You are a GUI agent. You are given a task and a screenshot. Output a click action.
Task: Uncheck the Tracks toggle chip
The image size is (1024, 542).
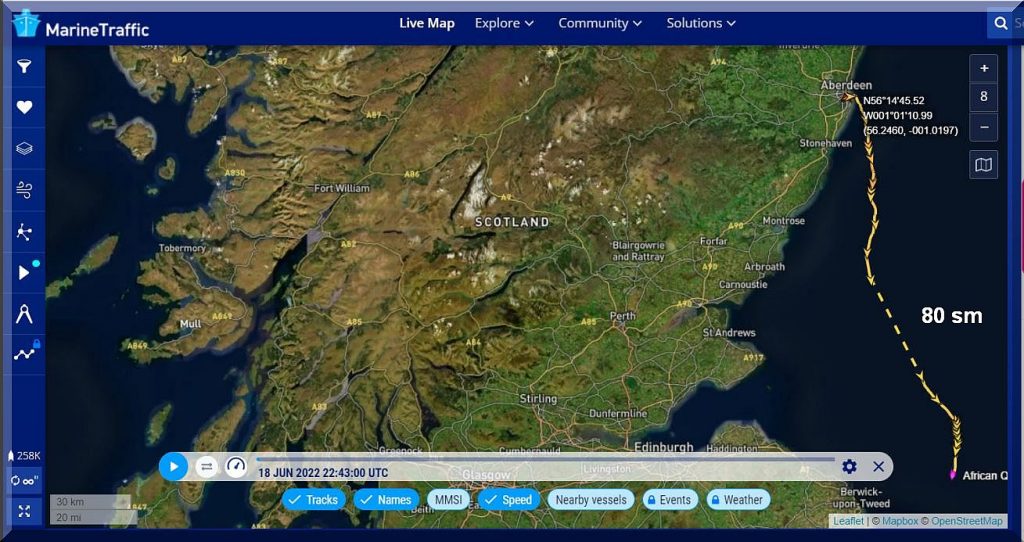coord(313,500)
